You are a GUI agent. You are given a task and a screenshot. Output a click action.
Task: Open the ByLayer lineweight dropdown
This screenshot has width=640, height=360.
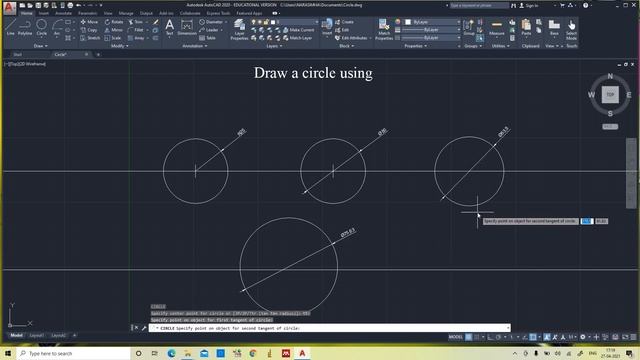(x=431, y=30)
